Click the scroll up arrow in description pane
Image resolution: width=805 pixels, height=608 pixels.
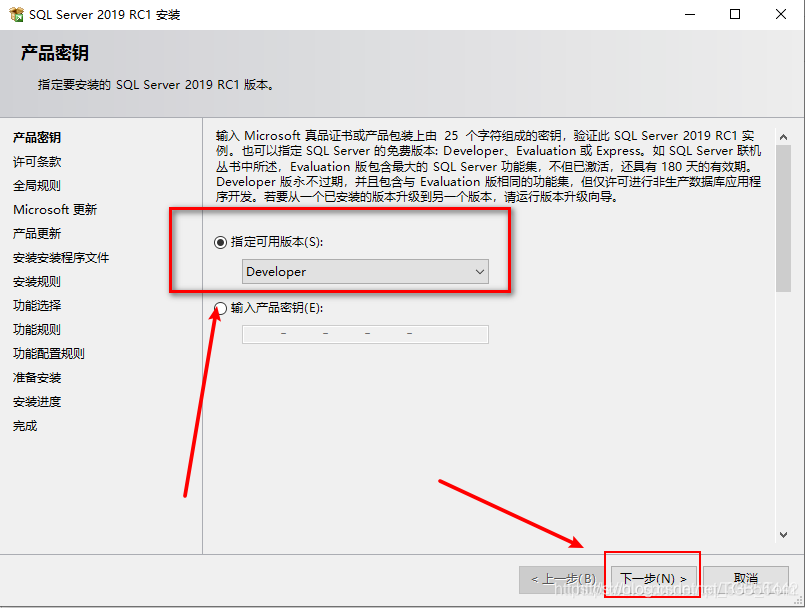(x=783, y=137)
